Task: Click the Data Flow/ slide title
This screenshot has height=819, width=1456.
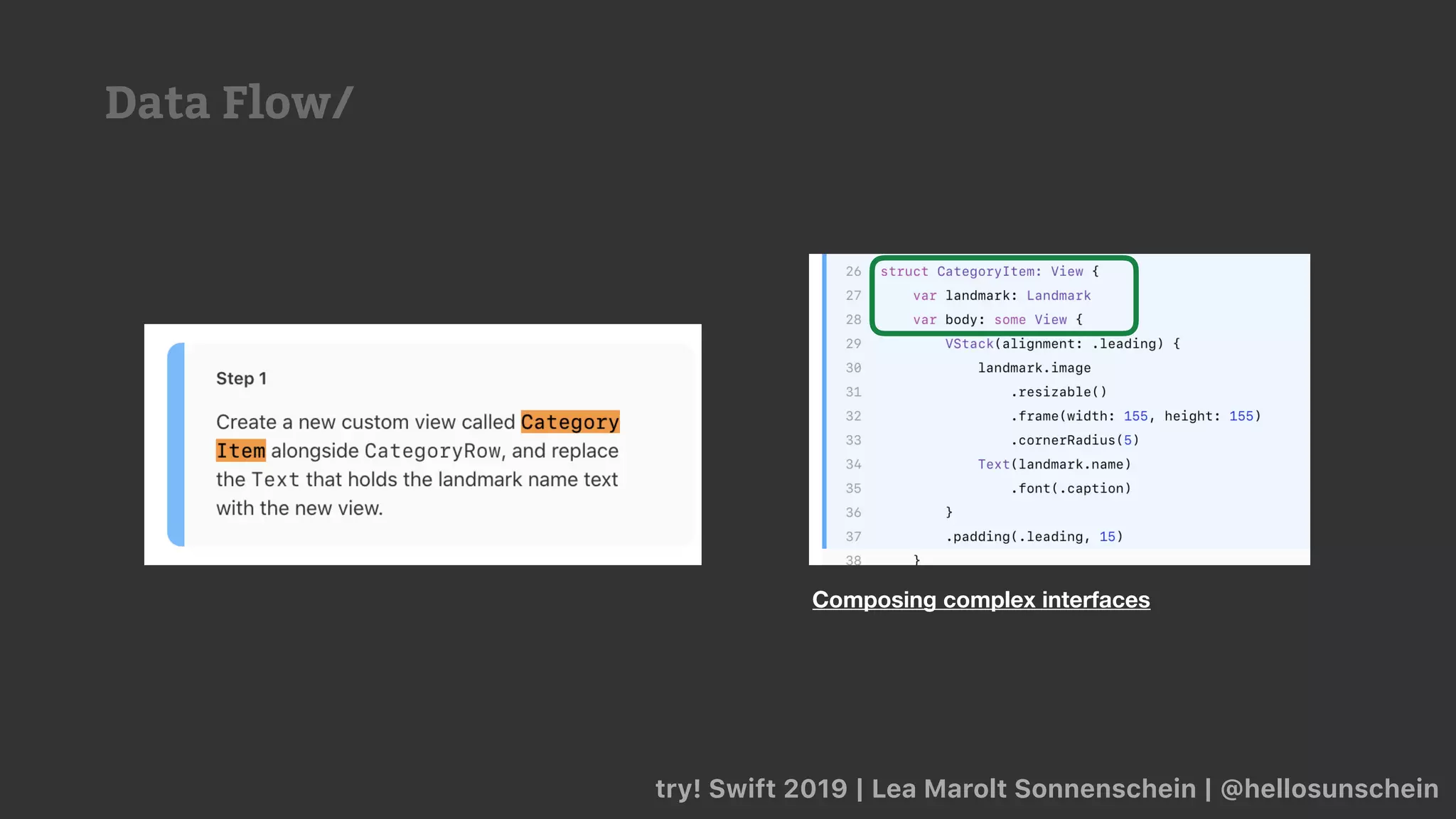Action: (x=229, y=102)
